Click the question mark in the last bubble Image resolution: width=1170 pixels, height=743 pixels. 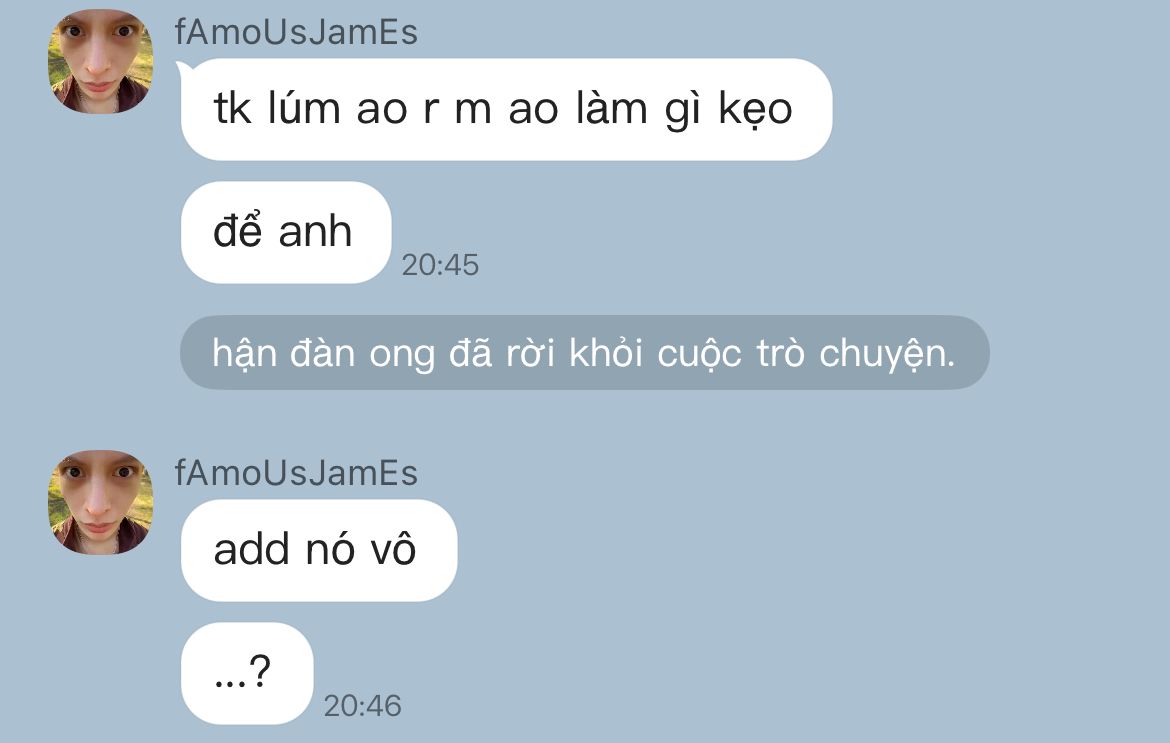260,671
